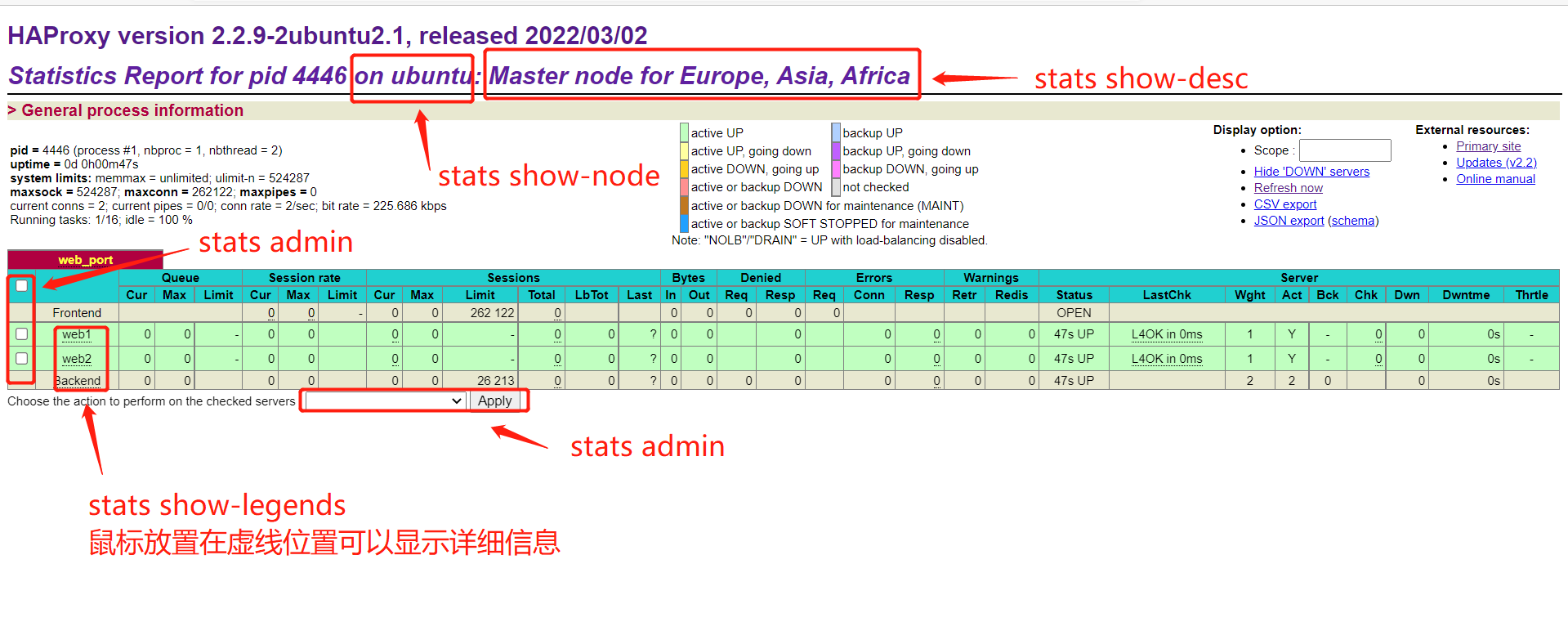Open the CSV export link

[x=1285, y=204]
